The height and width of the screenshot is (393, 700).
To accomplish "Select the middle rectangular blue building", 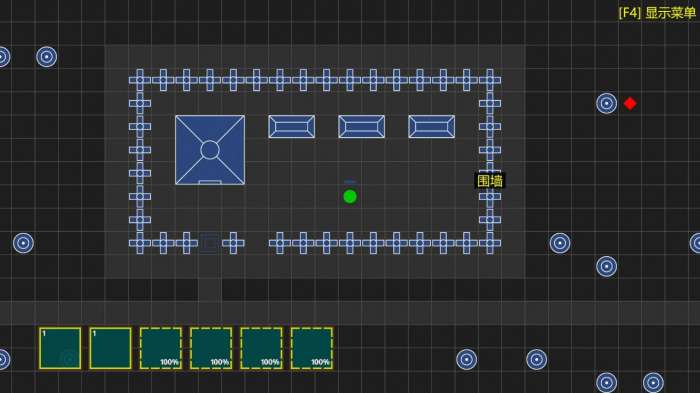I will pos(362,126).
